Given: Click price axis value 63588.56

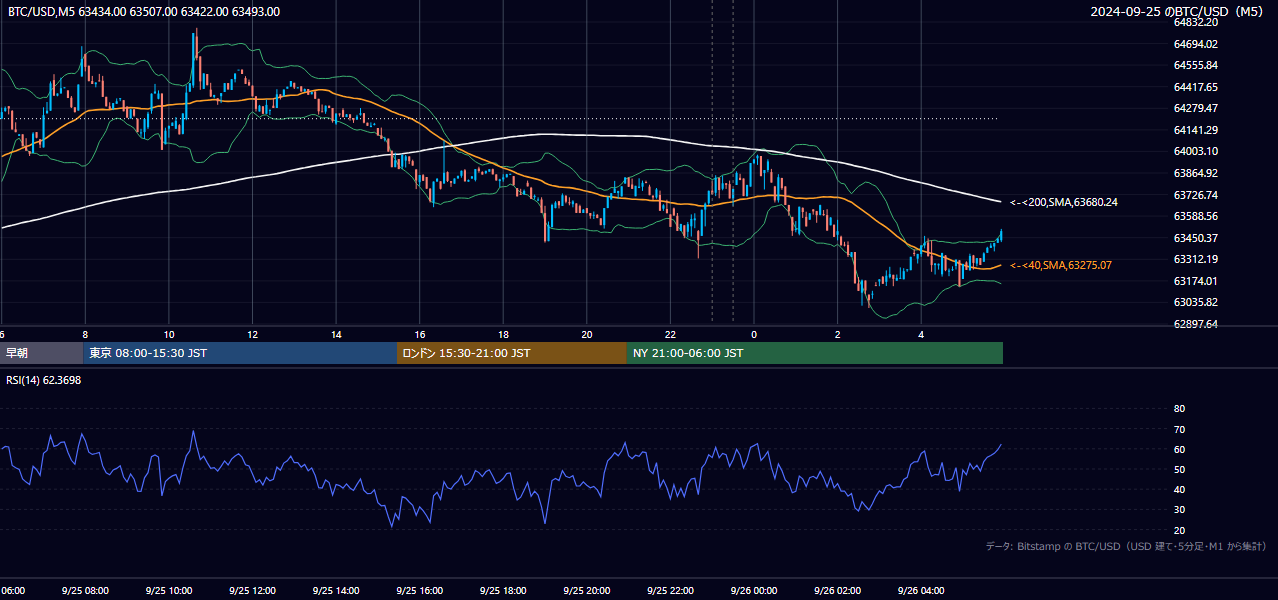Looking at the screenshot, I should coord(1196,216).
